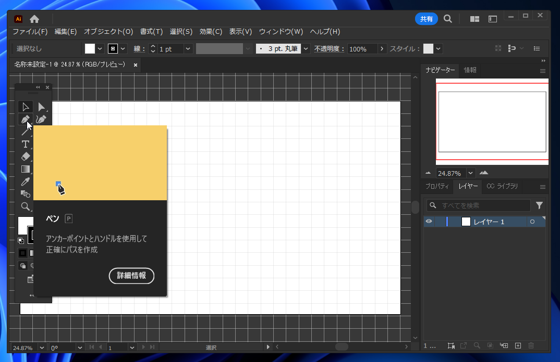This screenshot has height=362, width=560.
Task: Select the Zoom tool in toolbox
Action: [x=25, y=206]
